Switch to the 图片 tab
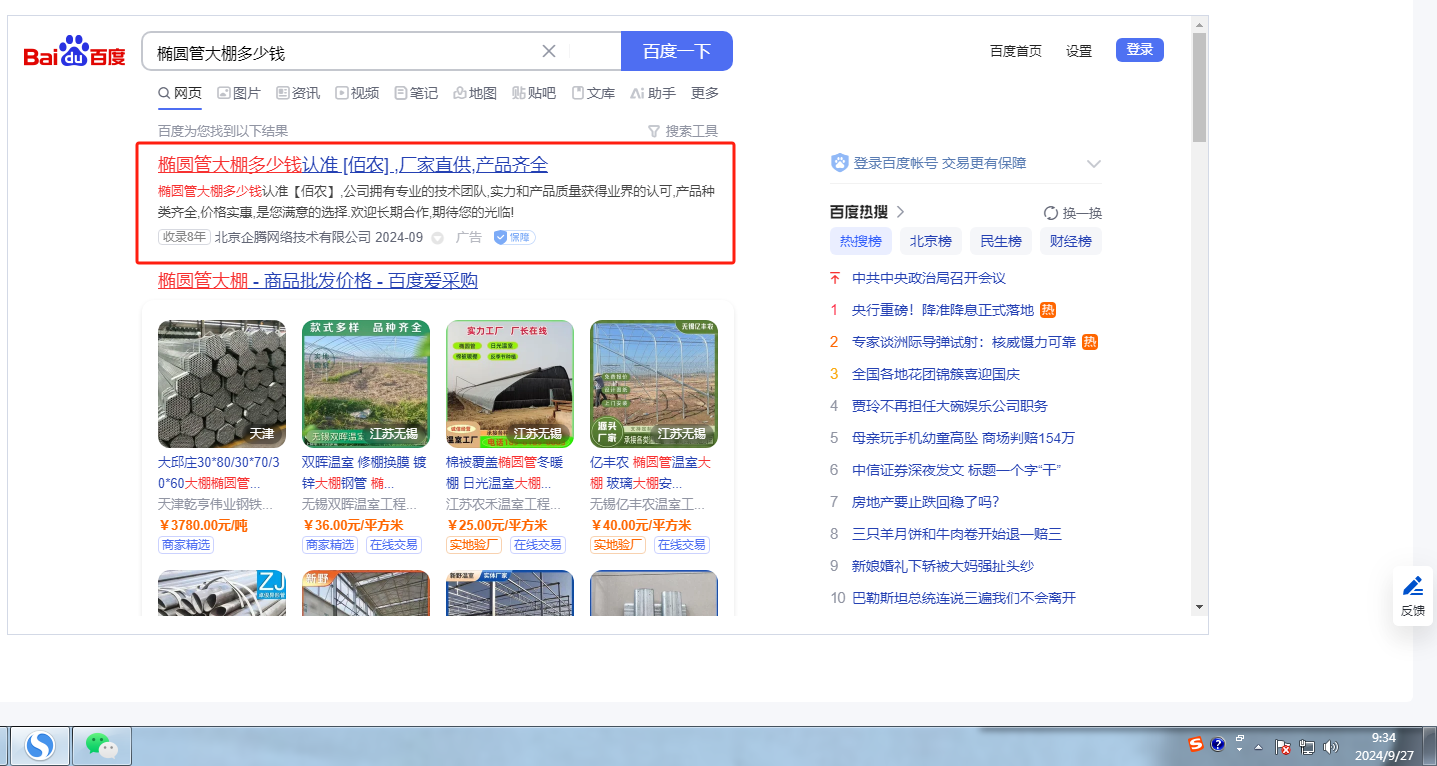Viewport: 1437px width, 766px height. pos(239,93)
